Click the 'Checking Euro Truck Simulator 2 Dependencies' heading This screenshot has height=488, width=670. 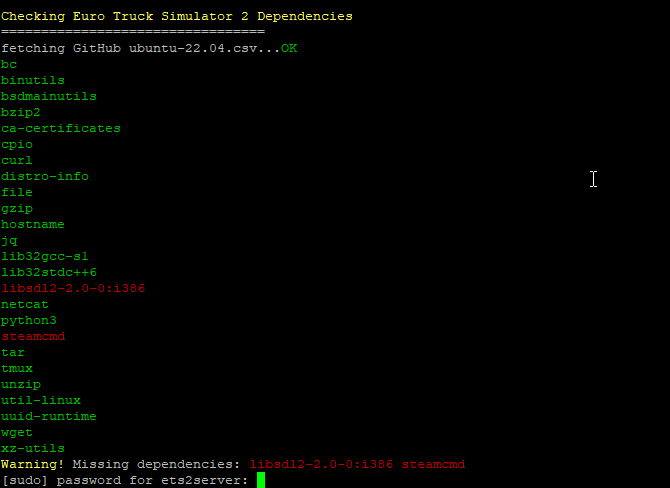coord(176,16)
